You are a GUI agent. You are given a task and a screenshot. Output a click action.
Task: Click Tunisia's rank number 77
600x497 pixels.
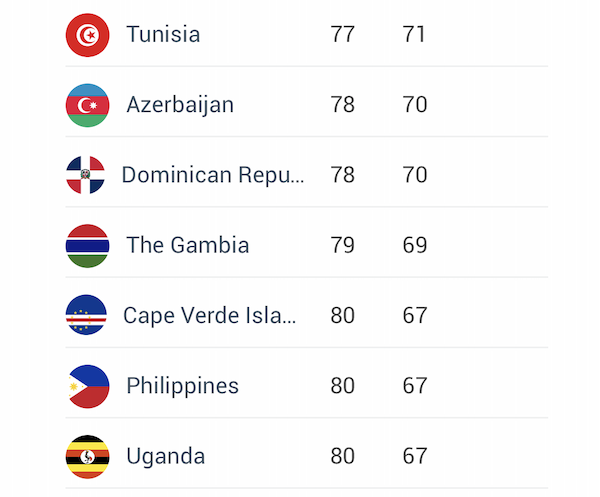pos(342,34)
